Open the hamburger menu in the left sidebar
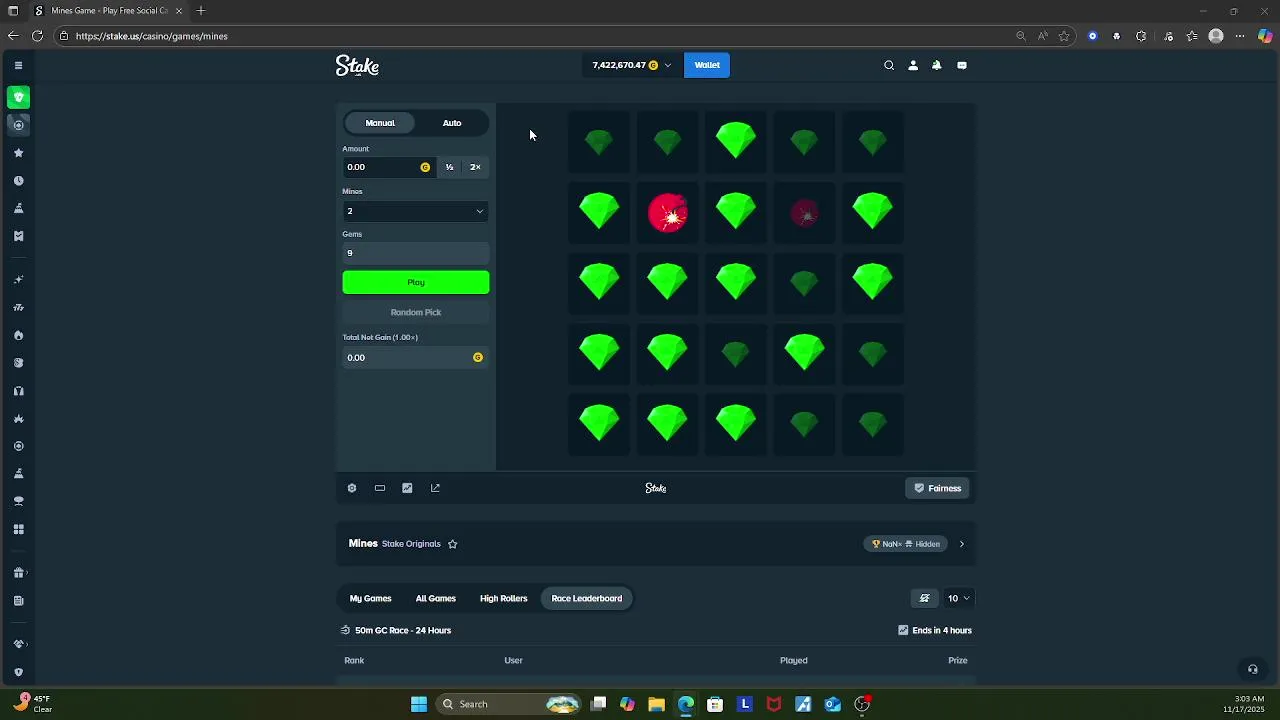Image resolution: width=1280 pixels, height=720 pixels. tap(18, 65)
